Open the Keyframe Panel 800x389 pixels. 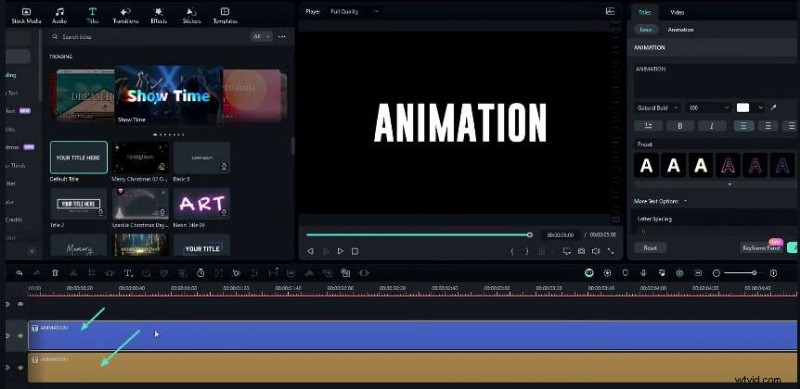(762, 248)
